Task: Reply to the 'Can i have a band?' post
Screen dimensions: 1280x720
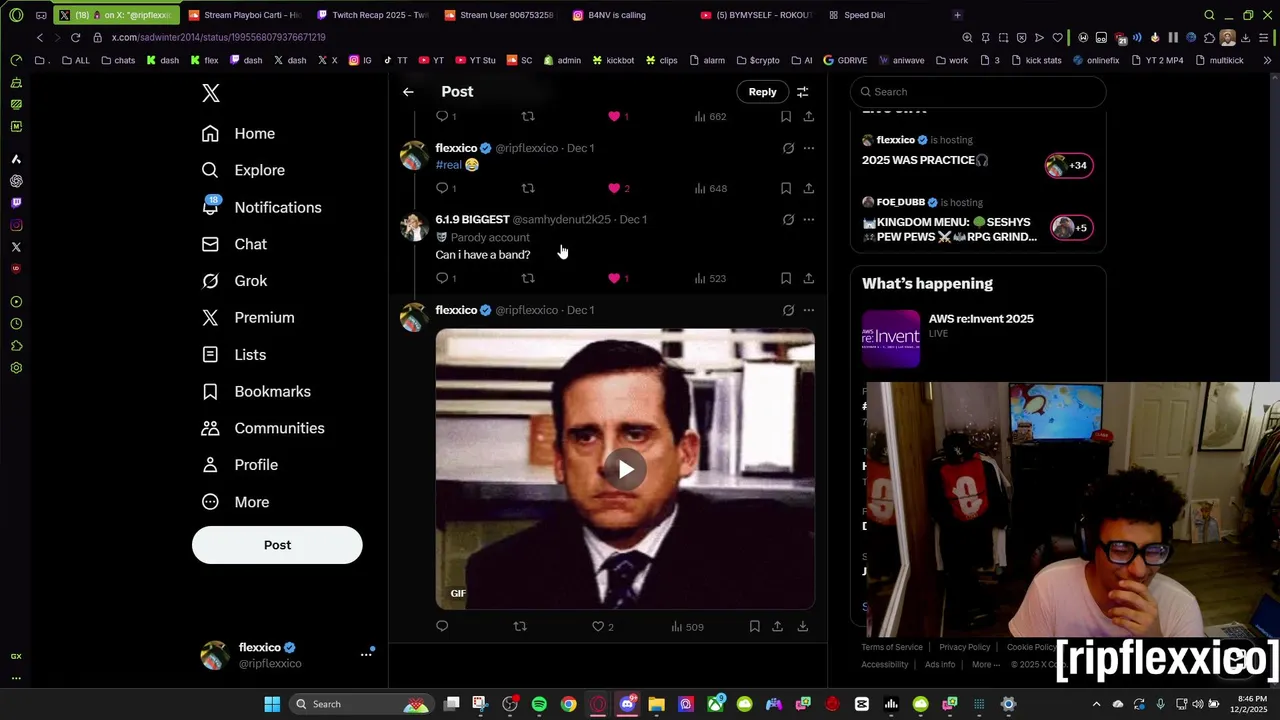Action: pyautogui.click(x=442, y=278)
